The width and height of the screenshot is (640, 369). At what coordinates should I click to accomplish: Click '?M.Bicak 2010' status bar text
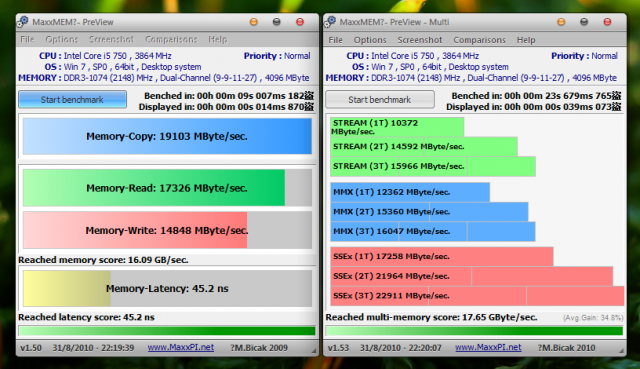pyautogui.click(x=566, y=348)
